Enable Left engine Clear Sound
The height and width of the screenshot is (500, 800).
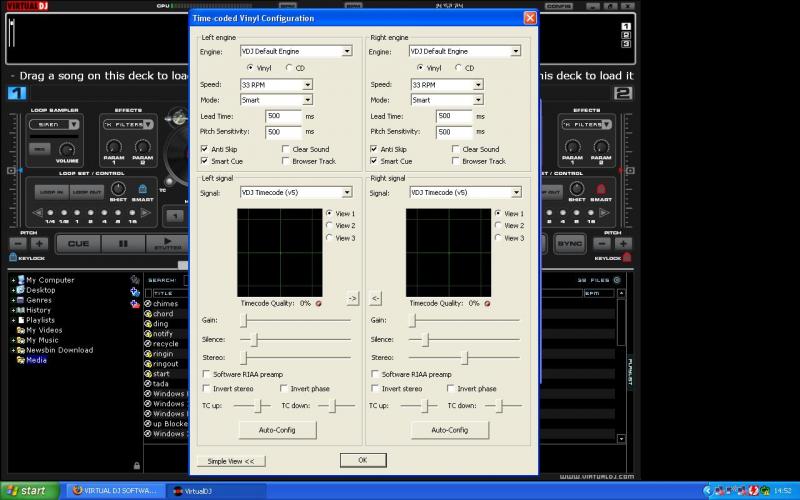click(286, 149)
